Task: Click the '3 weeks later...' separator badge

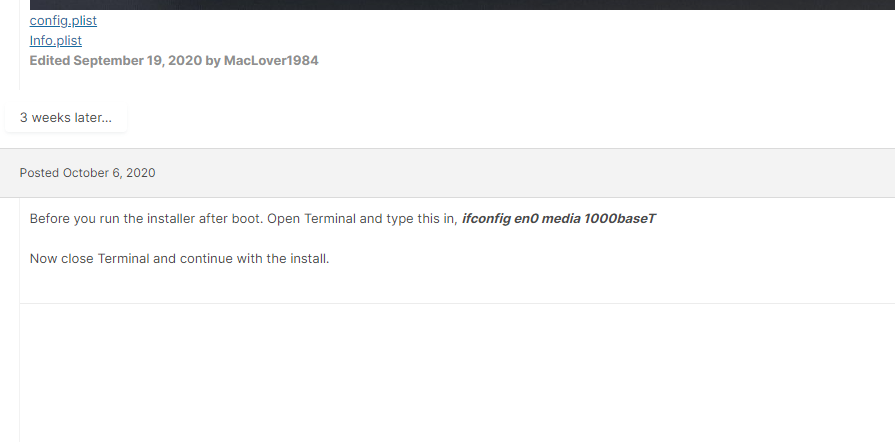Action: 66,118
